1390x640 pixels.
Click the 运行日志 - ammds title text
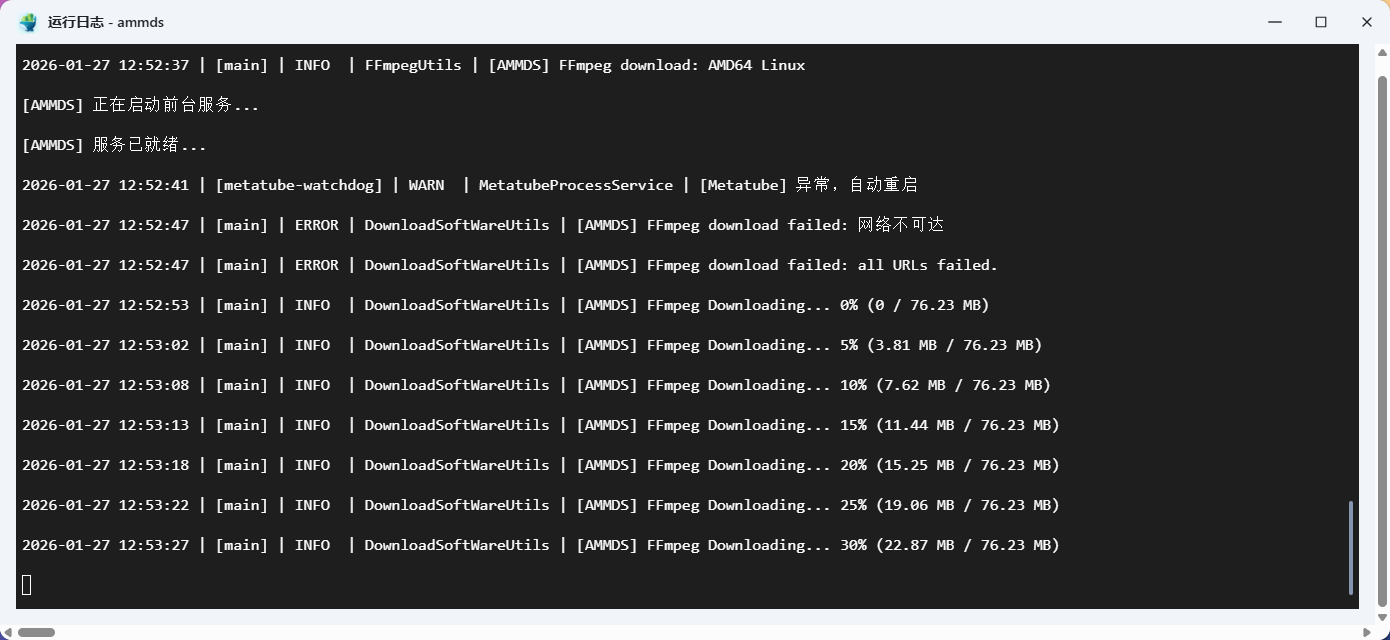[104, 21]
